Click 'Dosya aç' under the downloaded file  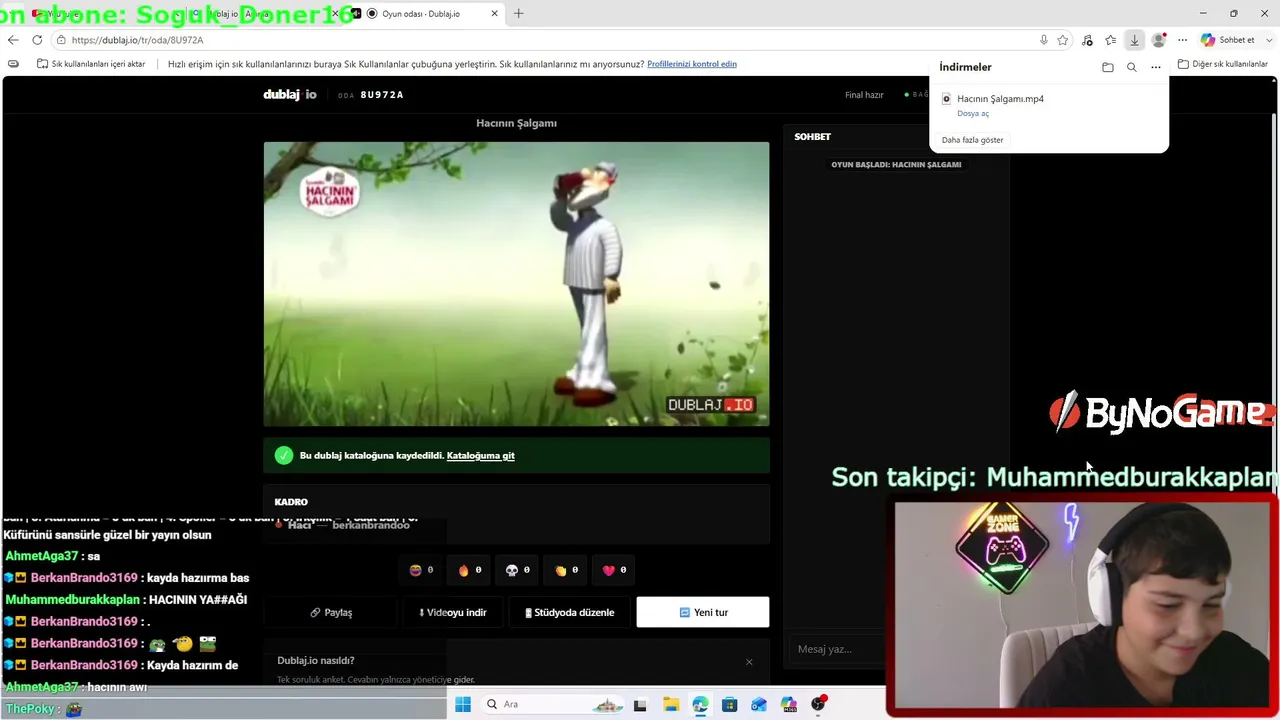pos(973,114)
